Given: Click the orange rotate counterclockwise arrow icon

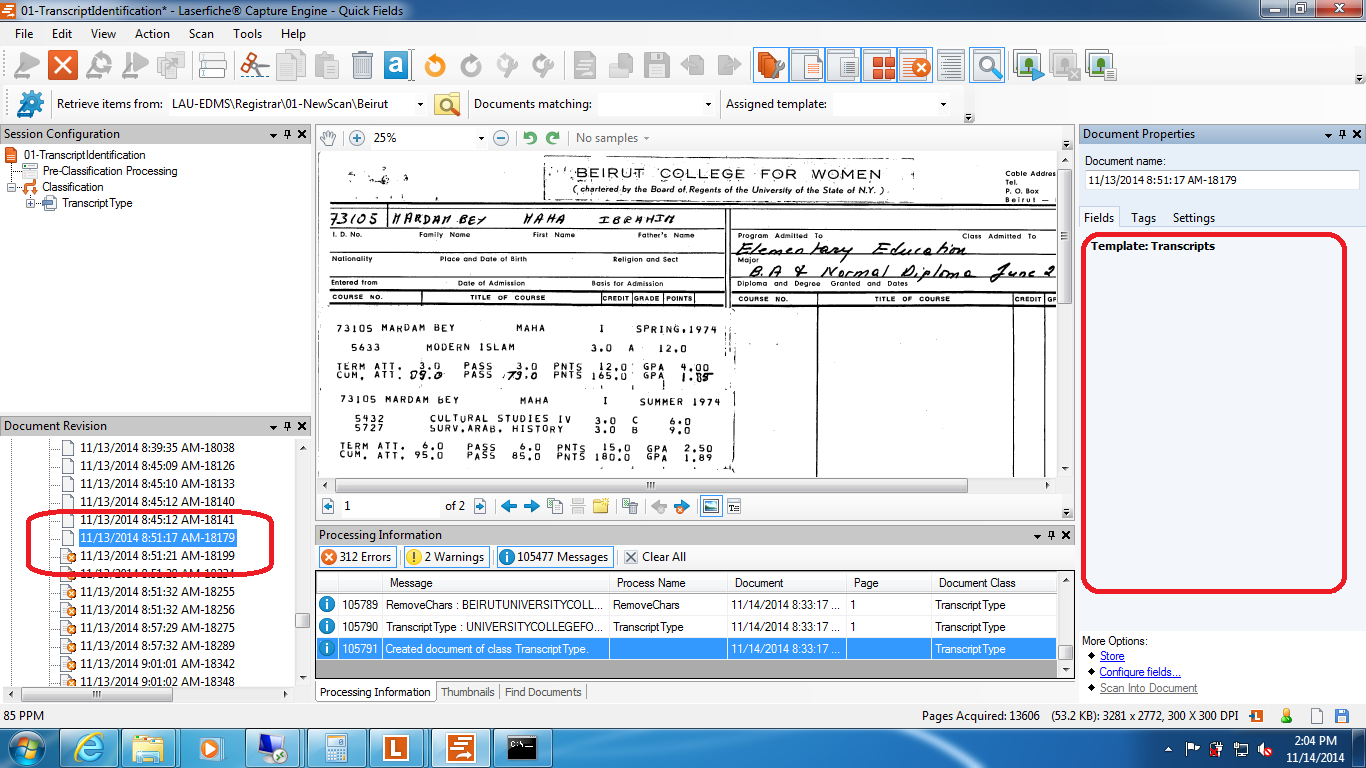Looking at the screenshot, I should tap(434, 66).
